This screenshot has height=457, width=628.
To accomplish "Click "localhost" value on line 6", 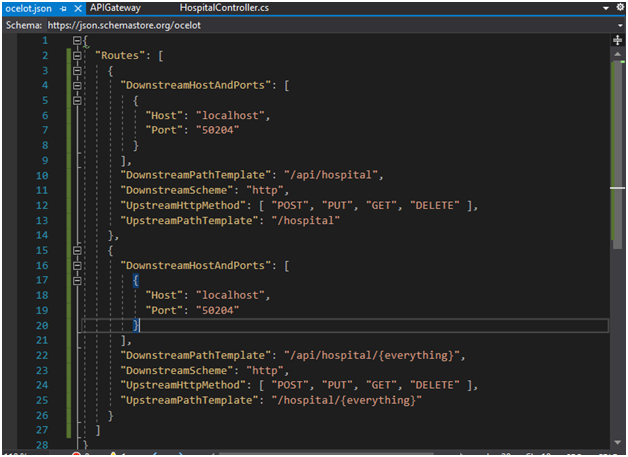I will pos(230,116).
